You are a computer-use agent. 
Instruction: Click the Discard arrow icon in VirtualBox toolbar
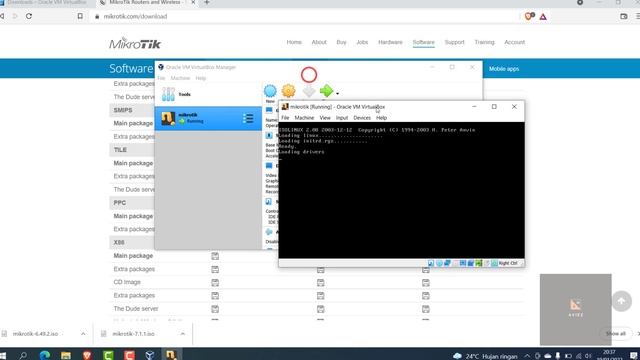click(x=309, y=91)
